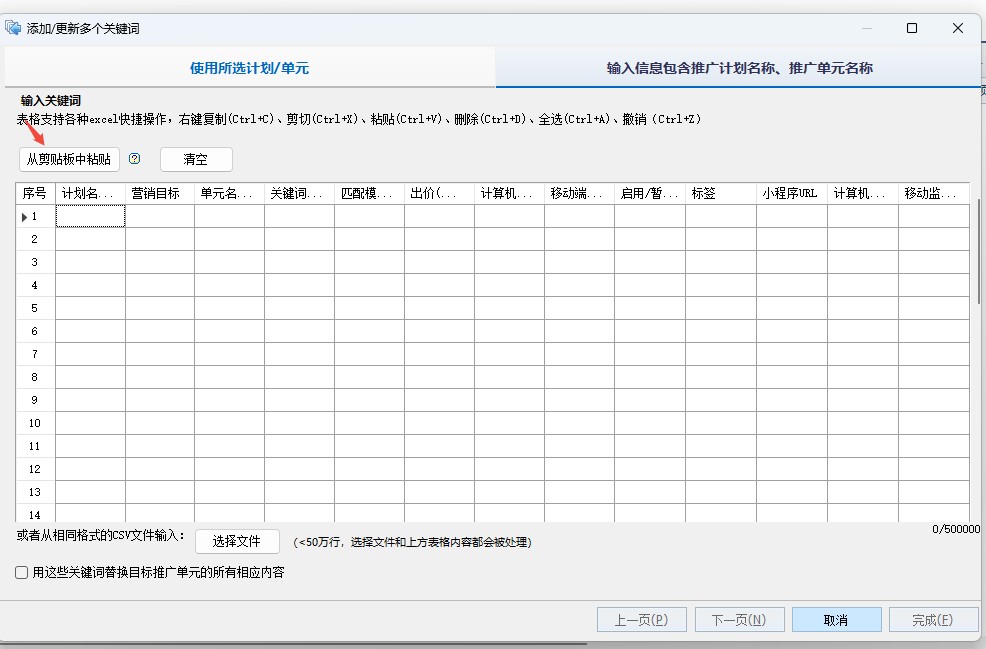986x649 pixels.
Task: Open 输入信息包含推广计划名称 tab
Action: pyautogui.click(x=739, y=68)
